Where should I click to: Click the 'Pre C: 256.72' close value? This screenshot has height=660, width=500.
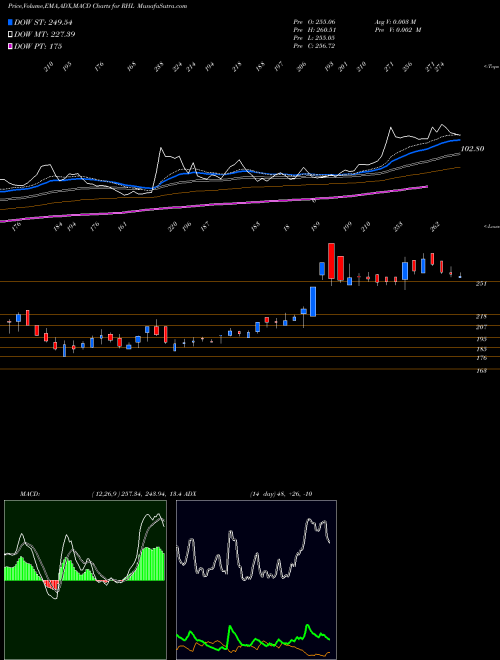click(x=314, y=46)
